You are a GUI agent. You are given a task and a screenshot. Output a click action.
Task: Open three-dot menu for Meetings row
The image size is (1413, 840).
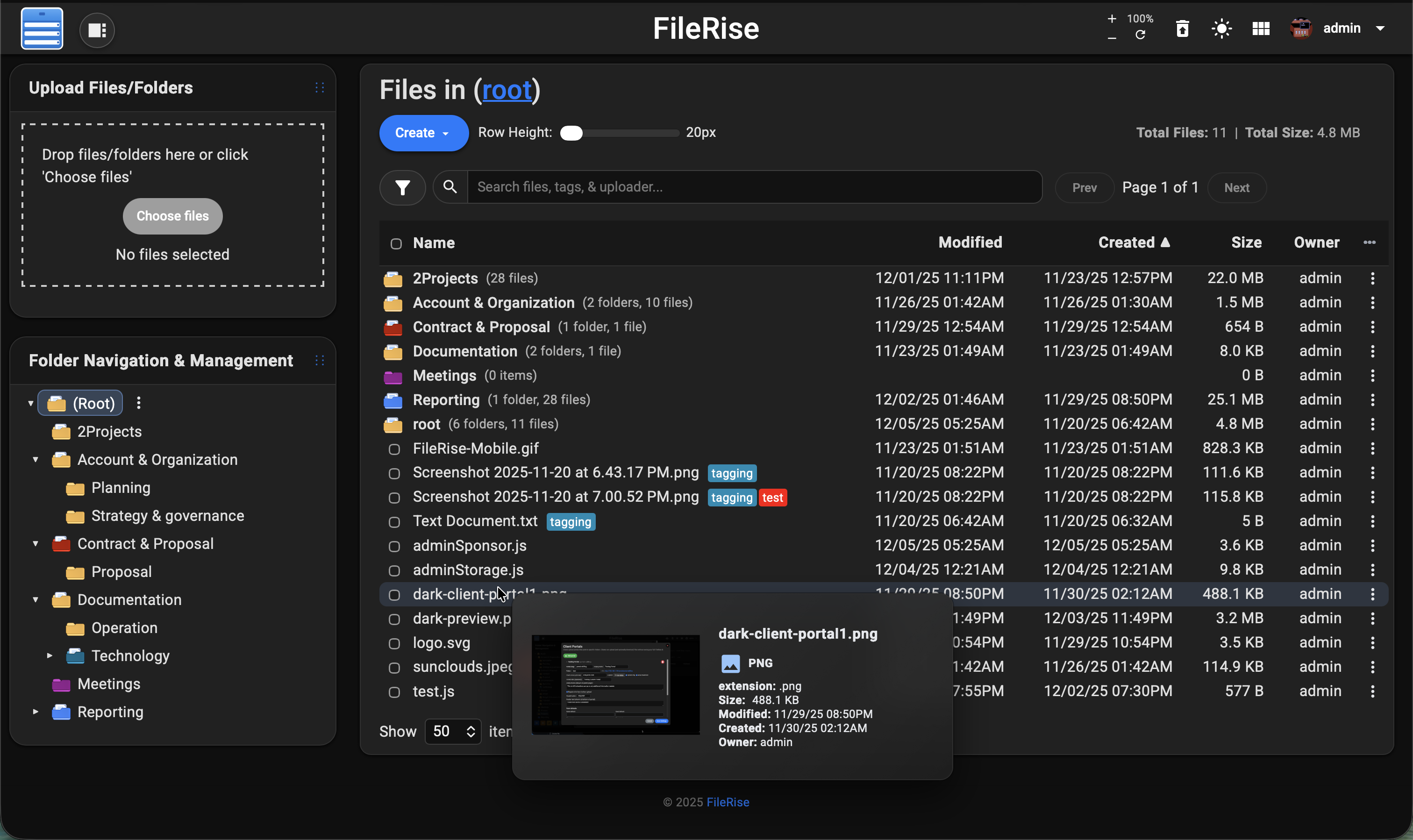(1372, 375)
